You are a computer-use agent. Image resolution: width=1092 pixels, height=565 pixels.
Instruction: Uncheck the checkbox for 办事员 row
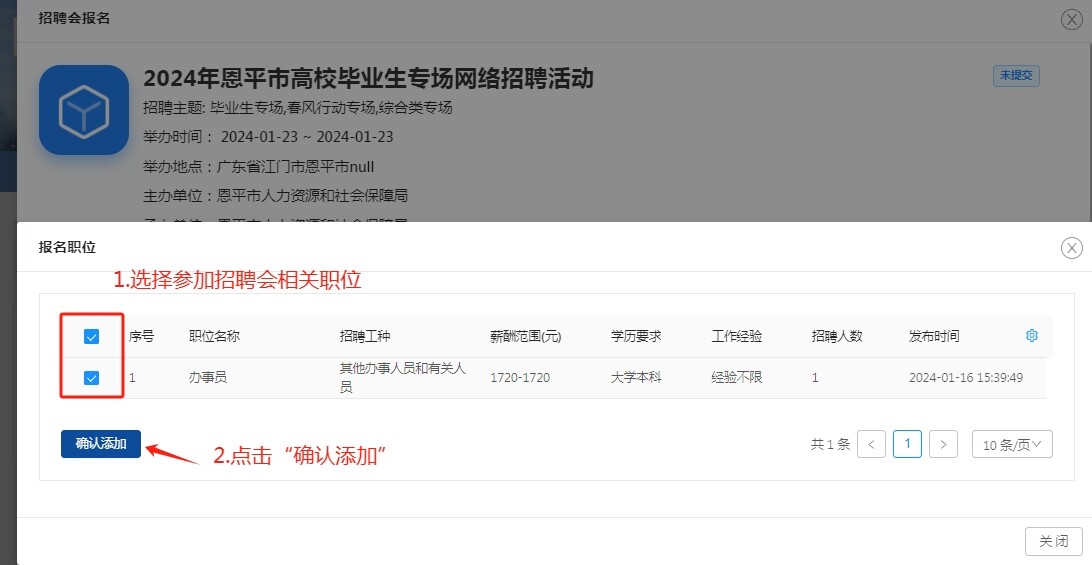[91, 378]
